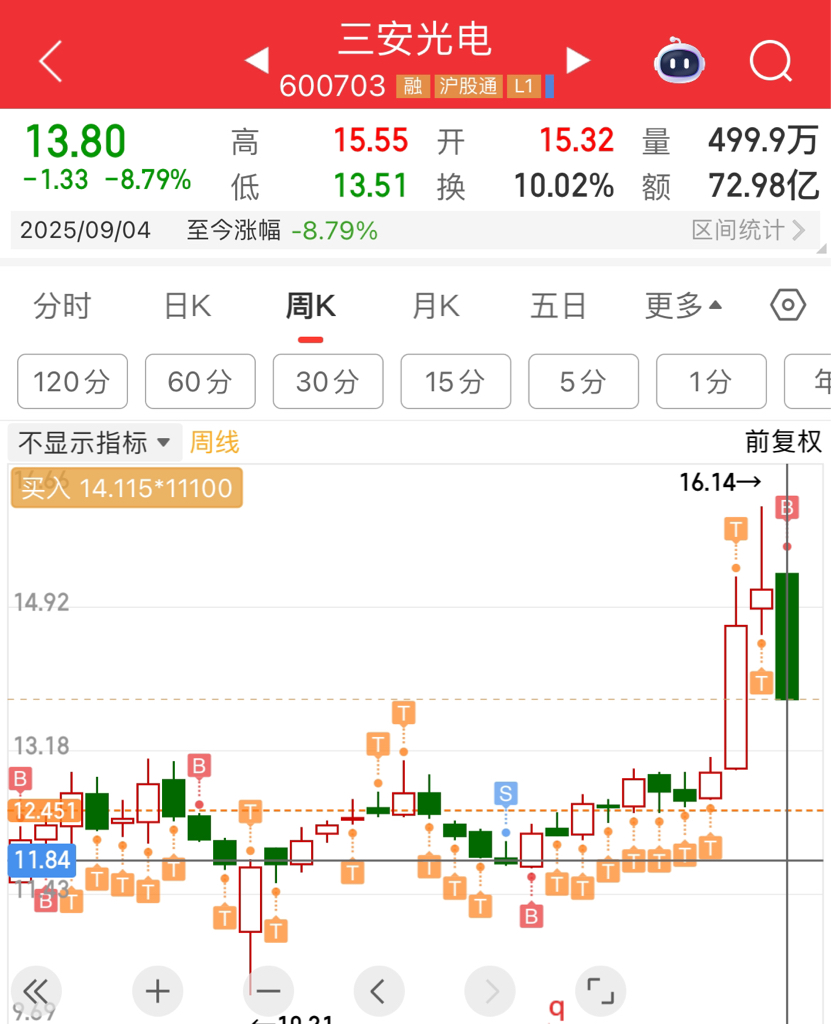
Task: Open 区间统计 range statistics
Action: [x=748, y=230]
